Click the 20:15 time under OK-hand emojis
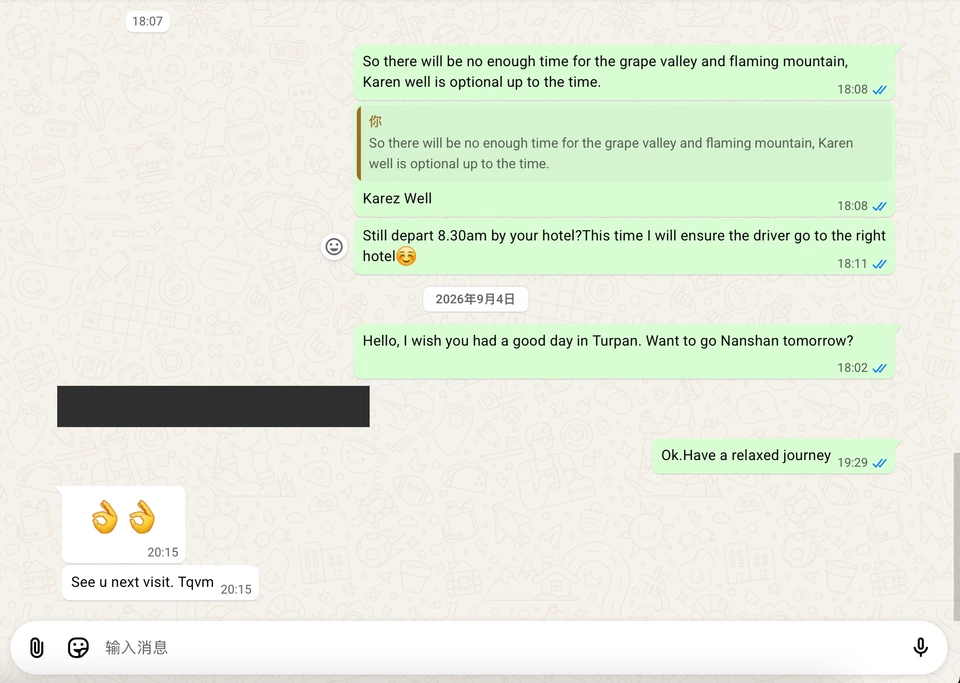960x683 pixels. (x=163, y=553)
